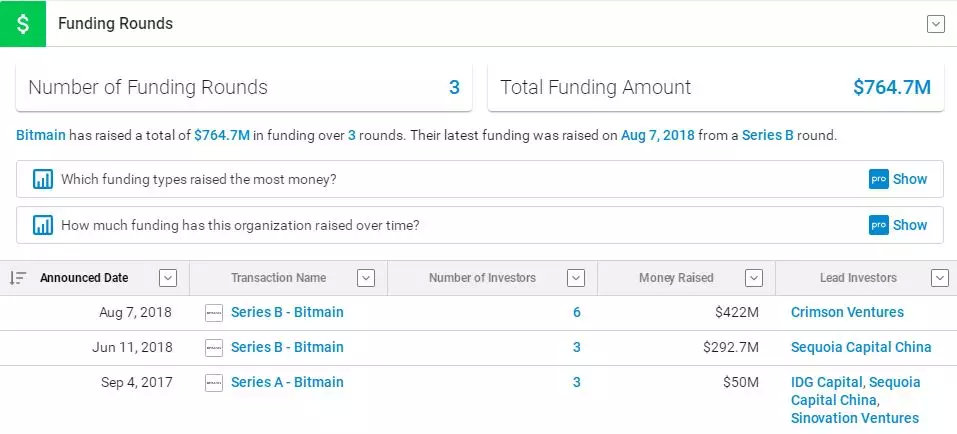Click the Bitmain logo beside Aug 7 Series B
957x434 pixels.
(x=214, y=313)
